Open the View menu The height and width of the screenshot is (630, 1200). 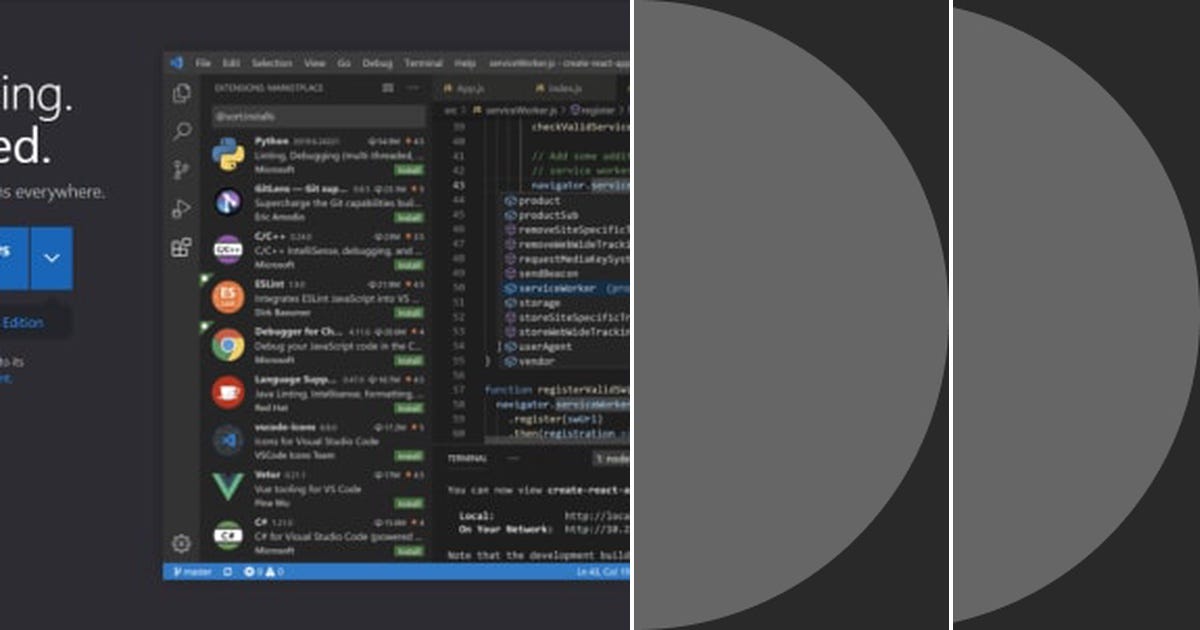pyautogui.click(x=315, y=63)
